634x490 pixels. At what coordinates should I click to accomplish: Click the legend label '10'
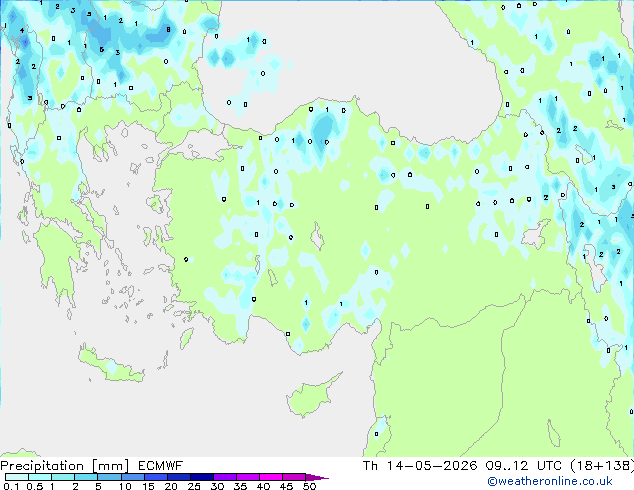[125, 486]
